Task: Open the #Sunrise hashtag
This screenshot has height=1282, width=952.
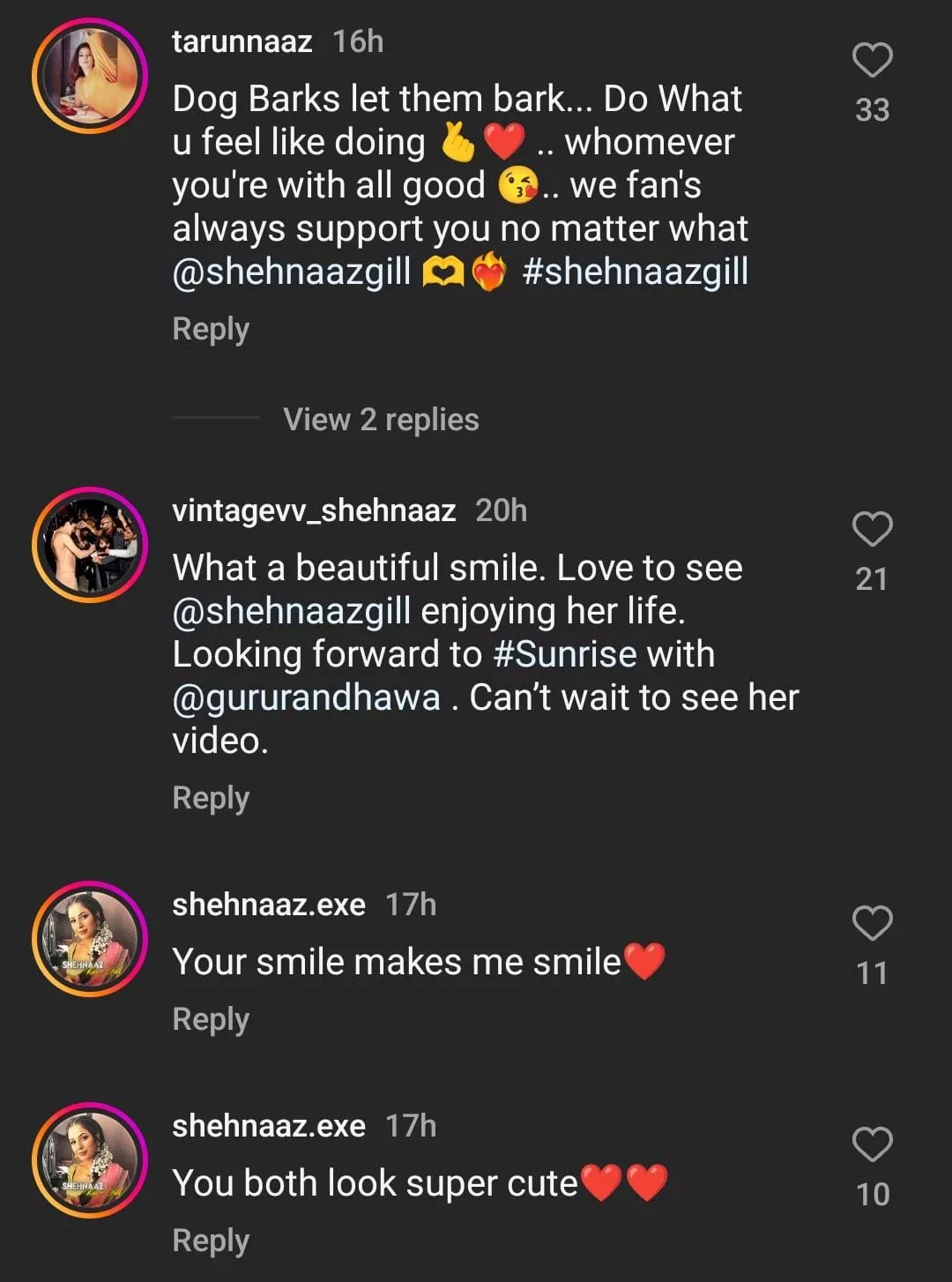Action: [x=565, y=654]
